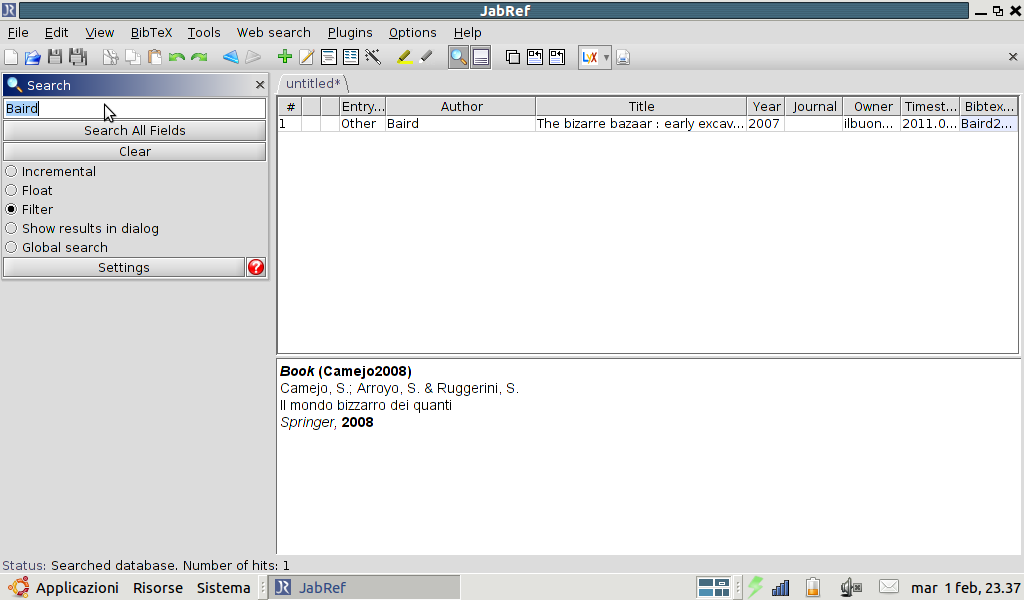Sort by the Author column header
This screenshot has width=1024, height=600.
pos(461,106)
